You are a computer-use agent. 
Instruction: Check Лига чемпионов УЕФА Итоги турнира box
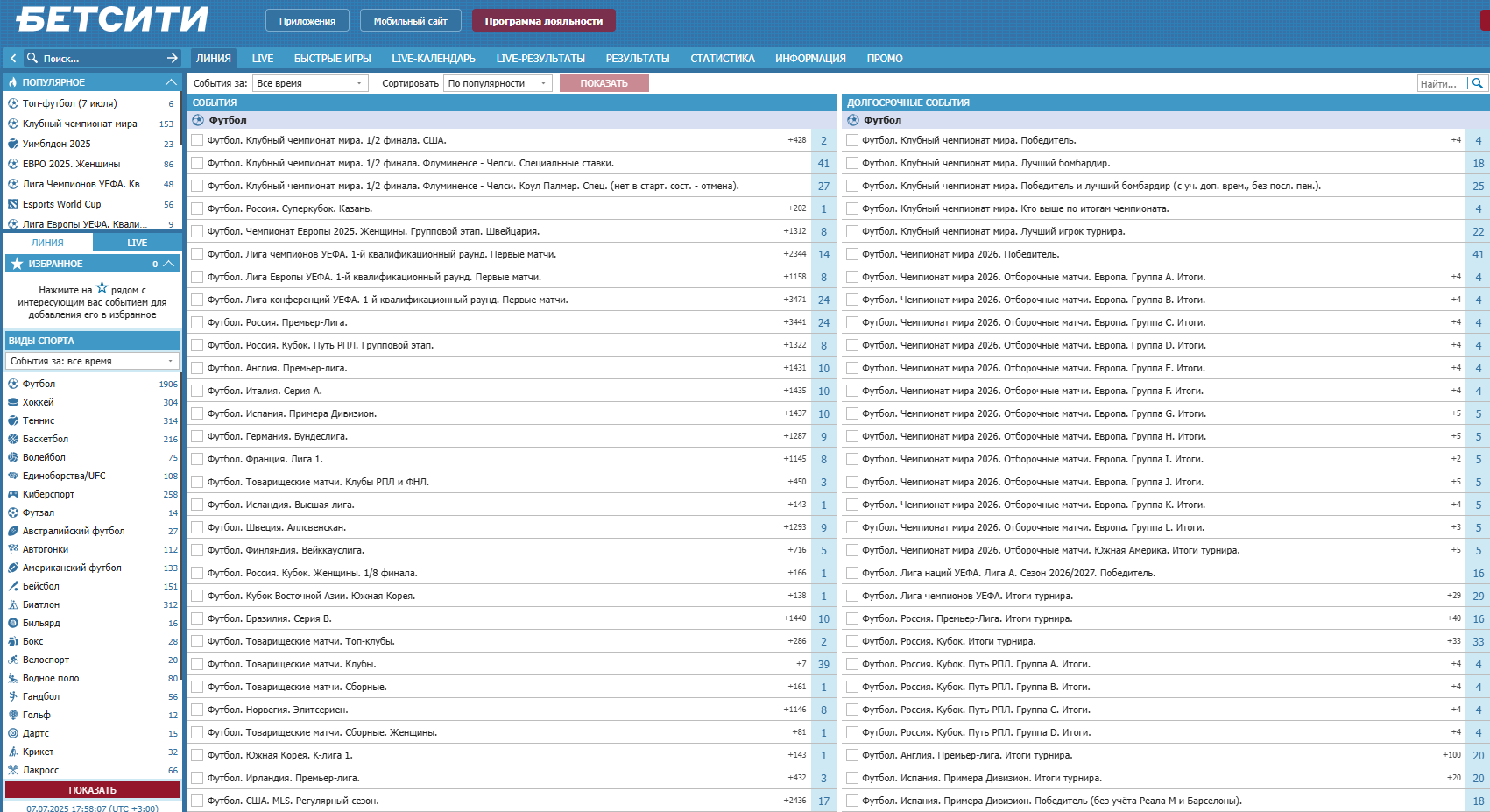(x=852, y=596)
